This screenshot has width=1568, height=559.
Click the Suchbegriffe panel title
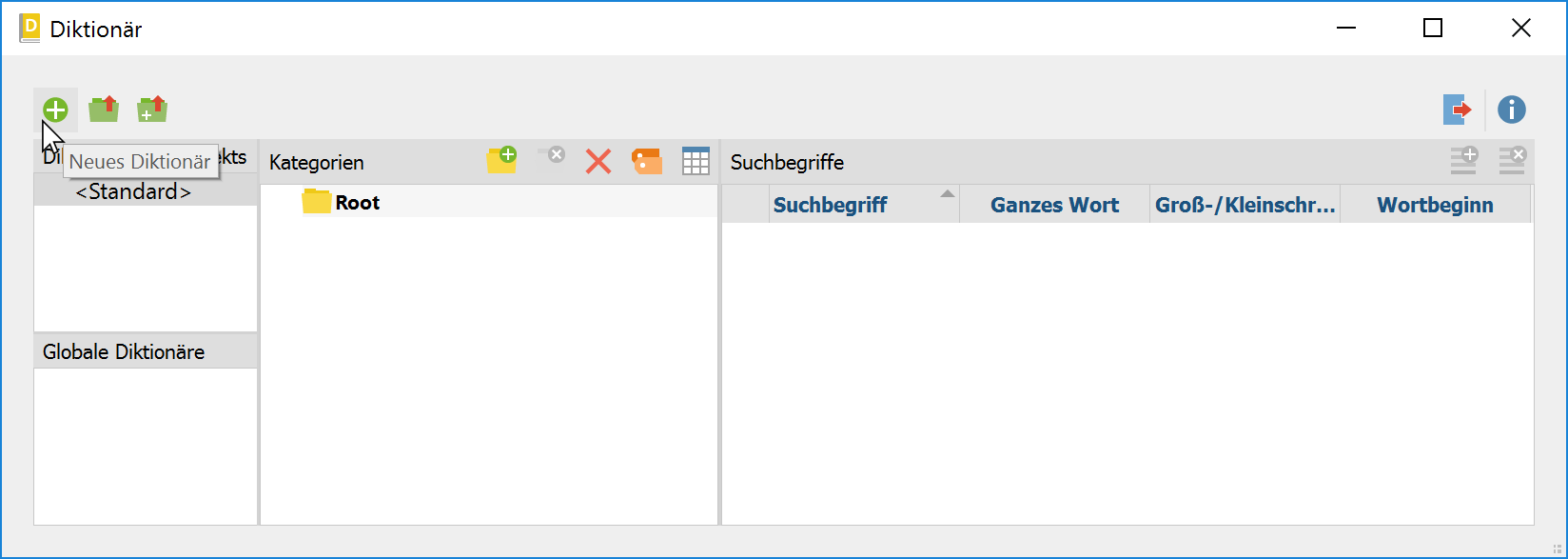coord(788,163)
